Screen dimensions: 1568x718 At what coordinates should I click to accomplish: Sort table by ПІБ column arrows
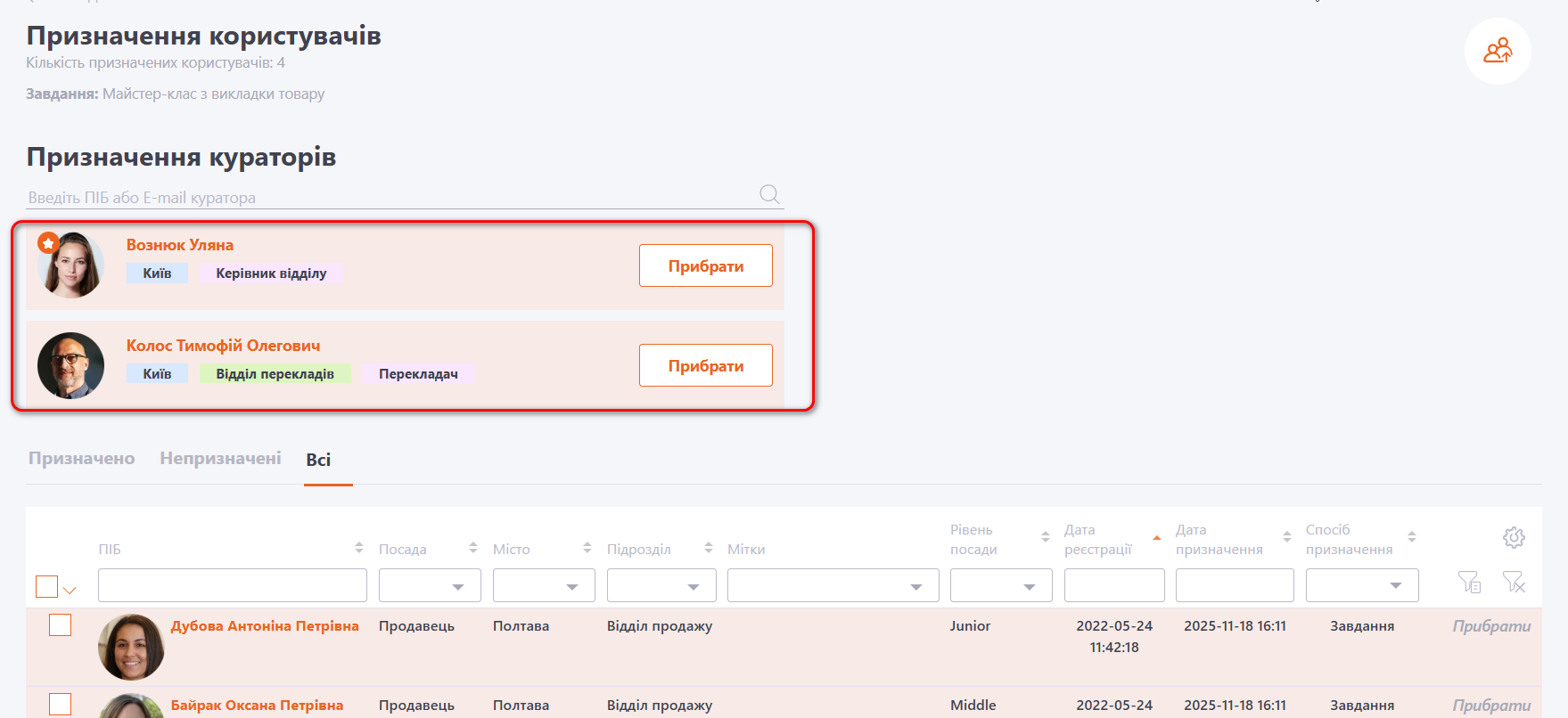(x=358, y=548)
